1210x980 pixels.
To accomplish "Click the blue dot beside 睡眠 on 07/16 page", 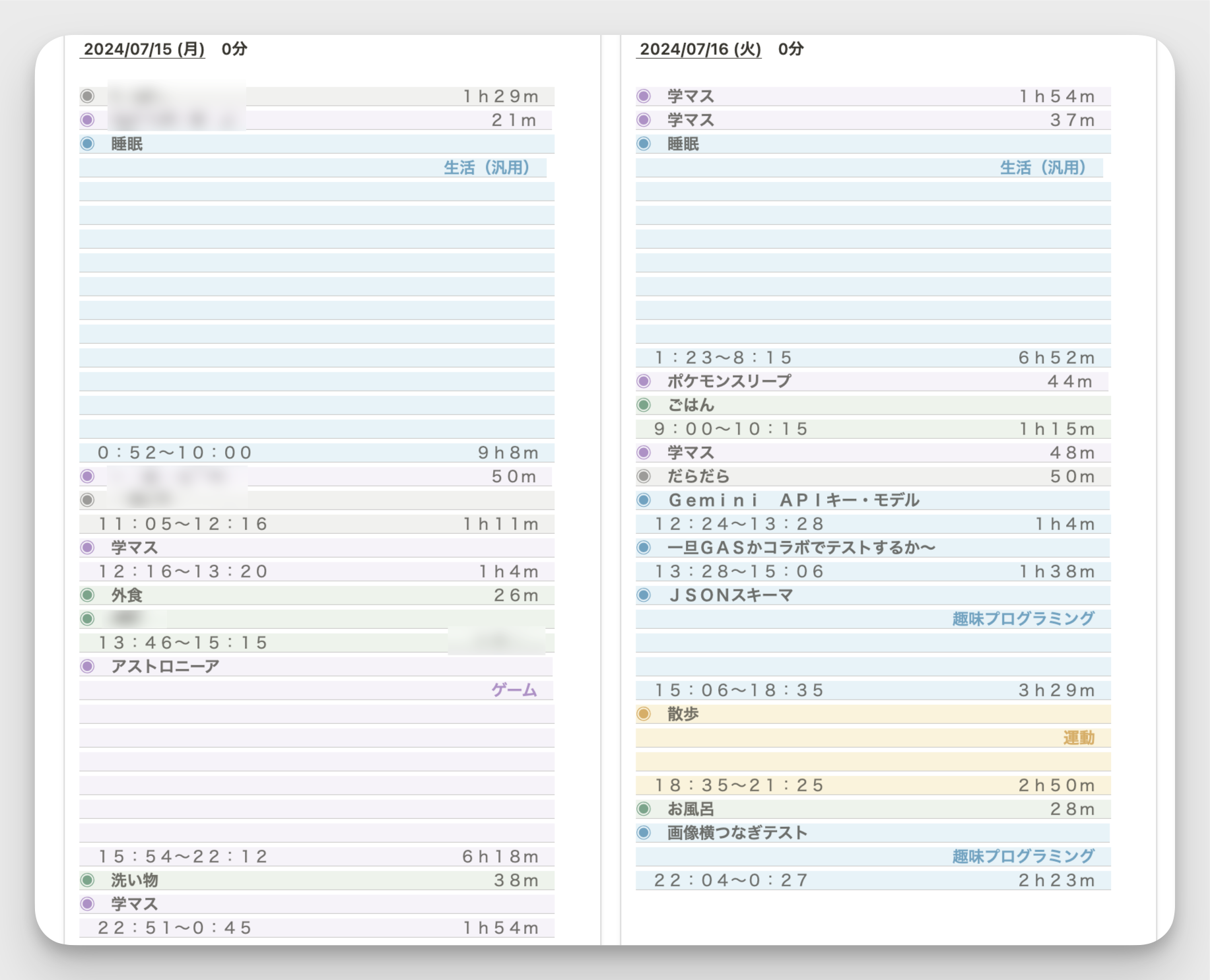I will (x=644, y=144).
